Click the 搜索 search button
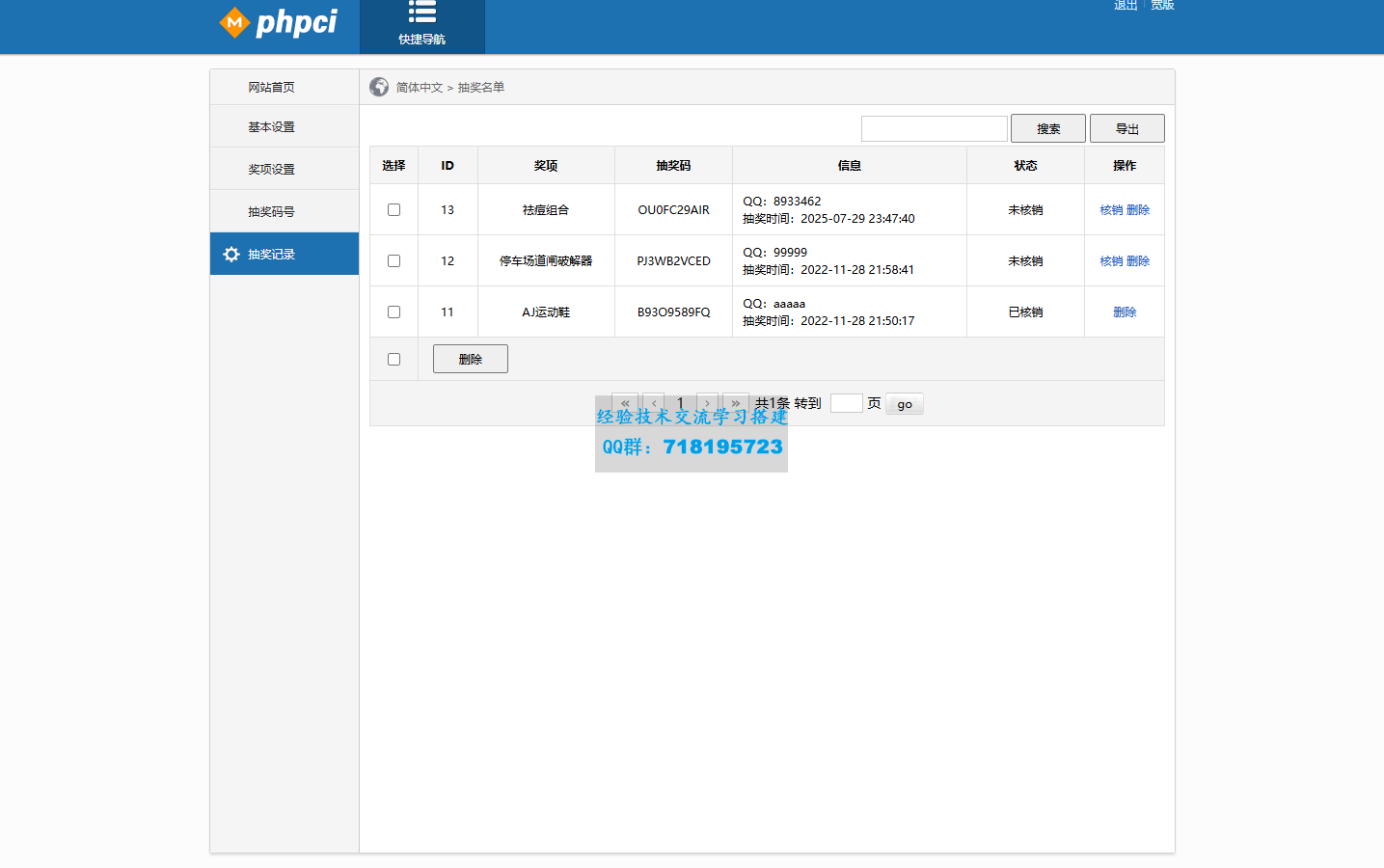The image size is (1384, 868). click(1047, 127)
